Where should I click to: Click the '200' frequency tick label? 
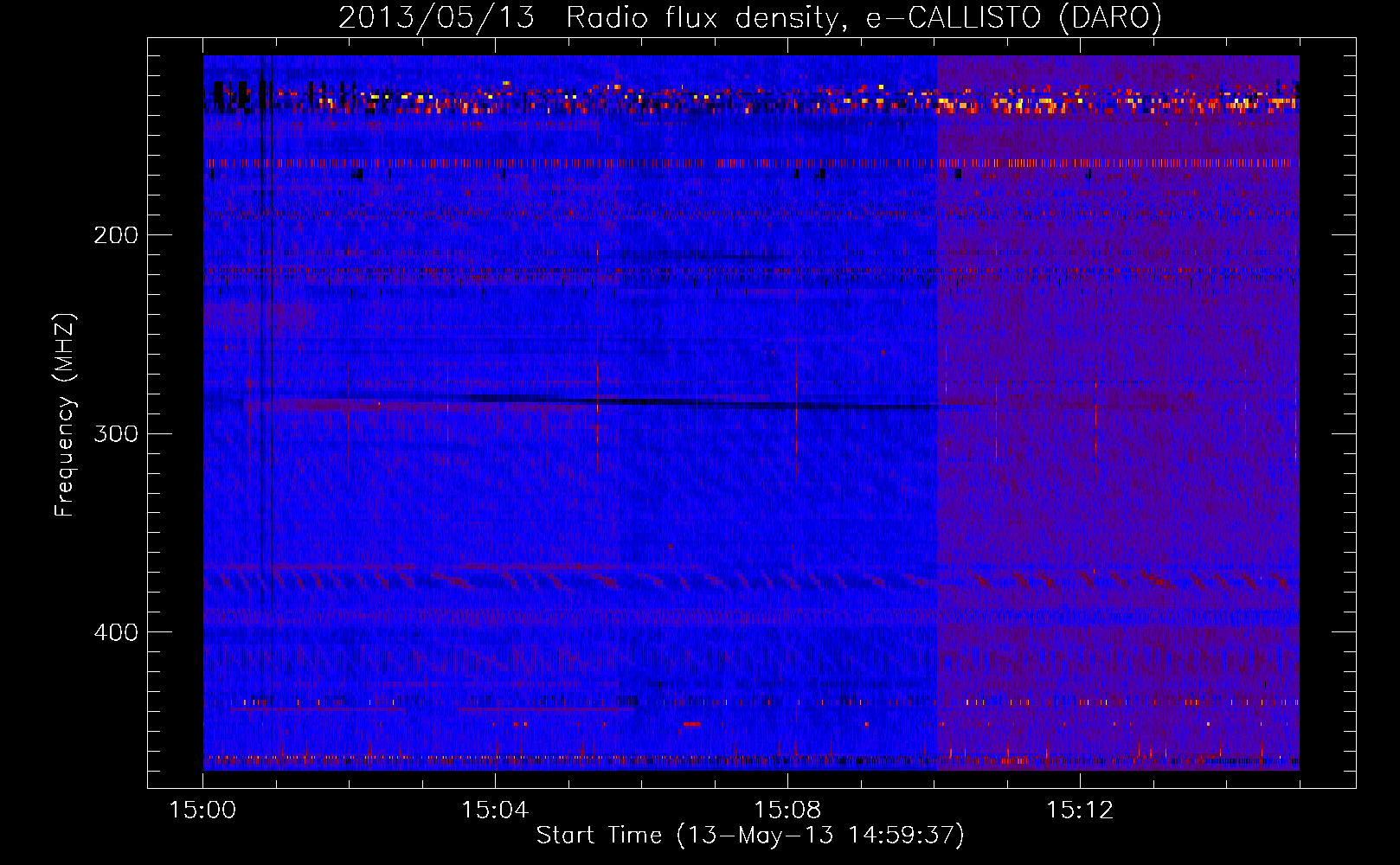pos(116,235)
